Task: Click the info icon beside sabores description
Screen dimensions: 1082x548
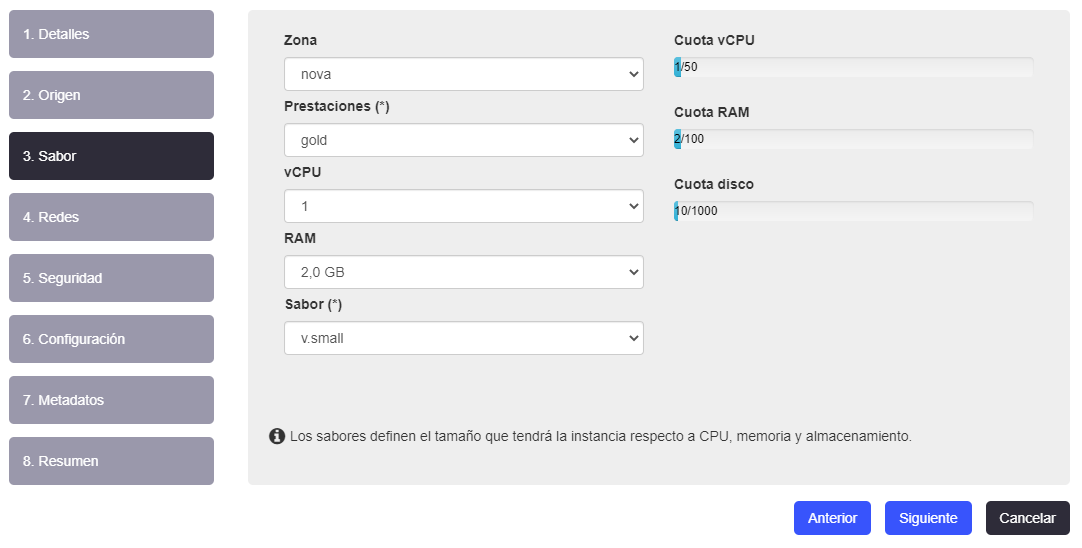Action: pyautogui.click(x=277, y=436)
